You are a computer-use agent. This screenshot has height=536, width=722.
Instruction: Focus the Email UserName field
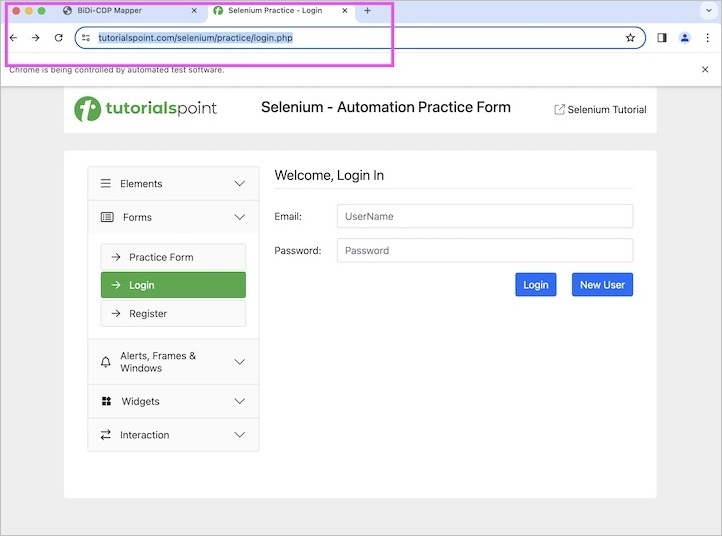pyautogui.click(x=485, y=216)
